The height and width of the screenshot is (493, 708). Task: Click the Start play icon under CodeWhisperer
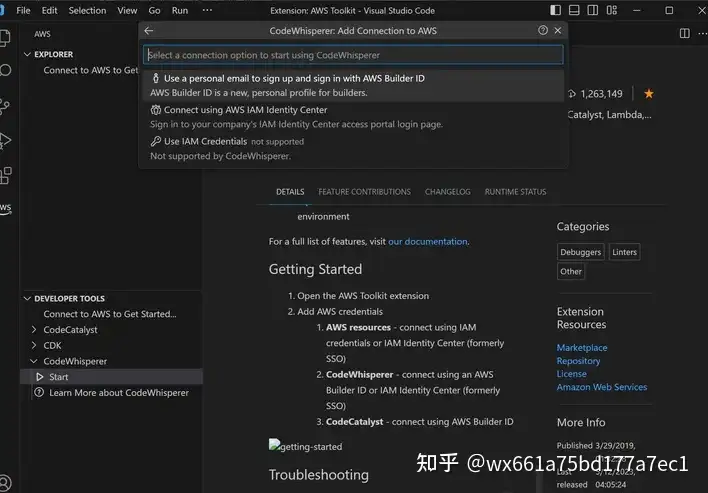(x=40, y=377)
